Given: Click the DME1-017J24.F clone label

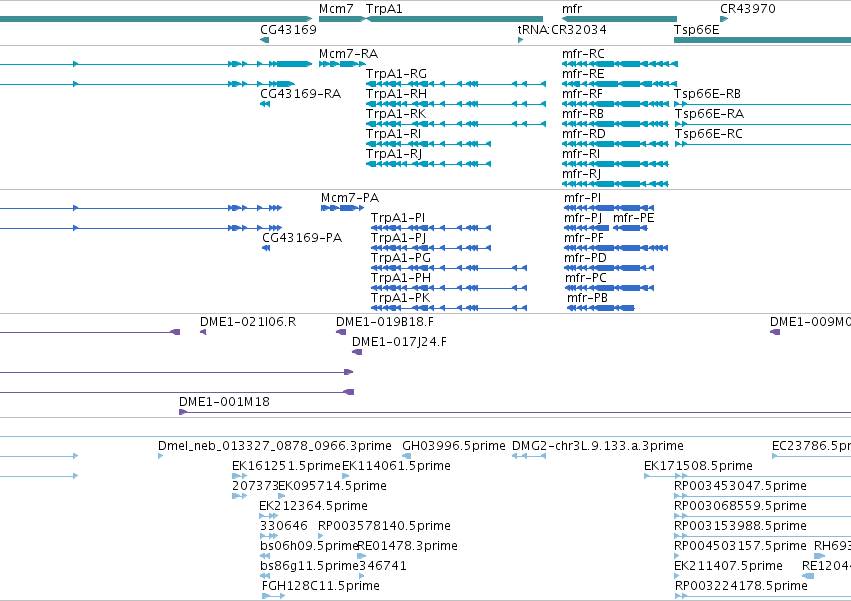Looking at the screenshot, I should pyautogui.click(x=399, y=342).
